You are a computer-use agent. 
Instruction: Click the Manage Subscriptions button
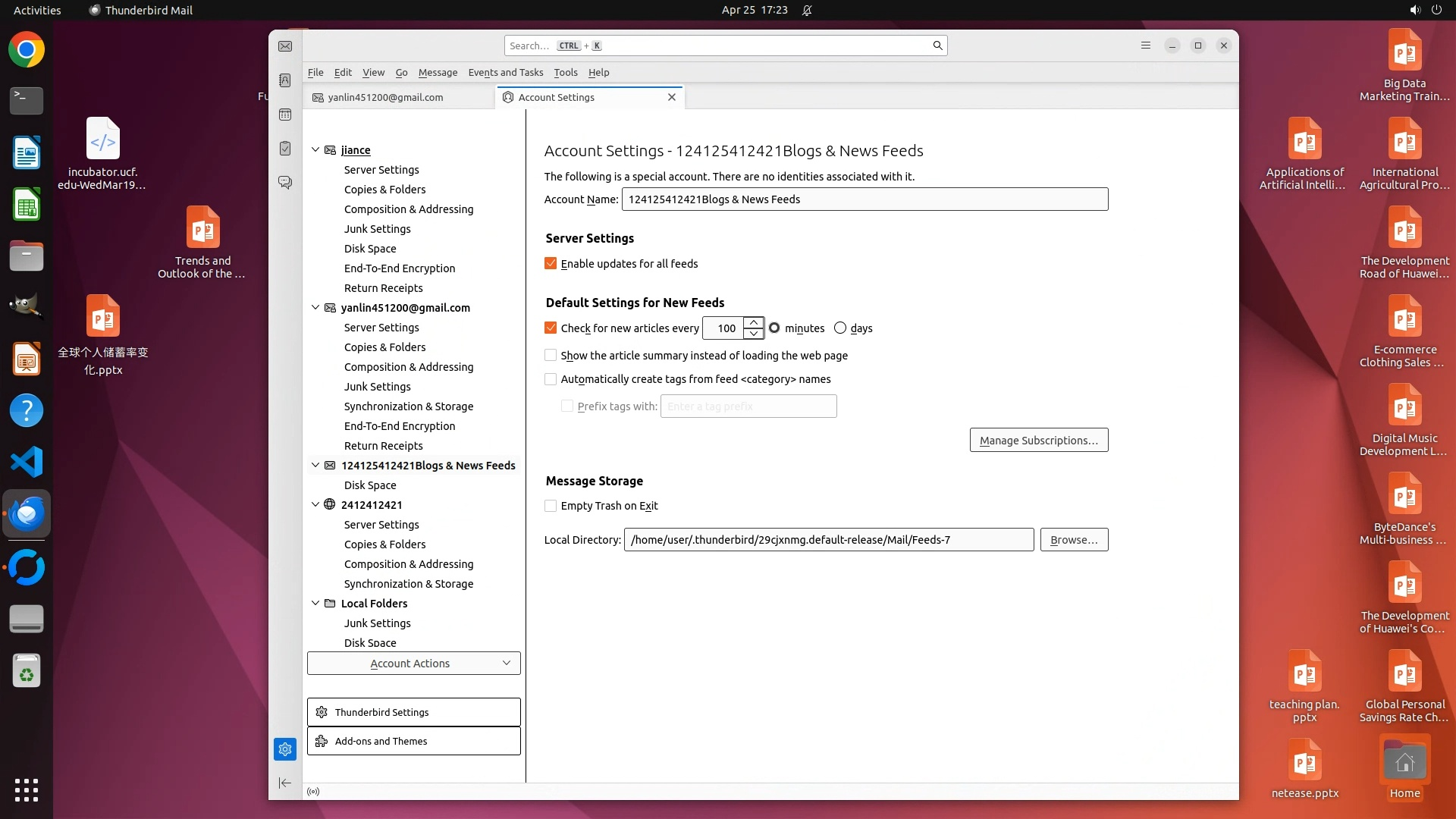point(1038,441)
